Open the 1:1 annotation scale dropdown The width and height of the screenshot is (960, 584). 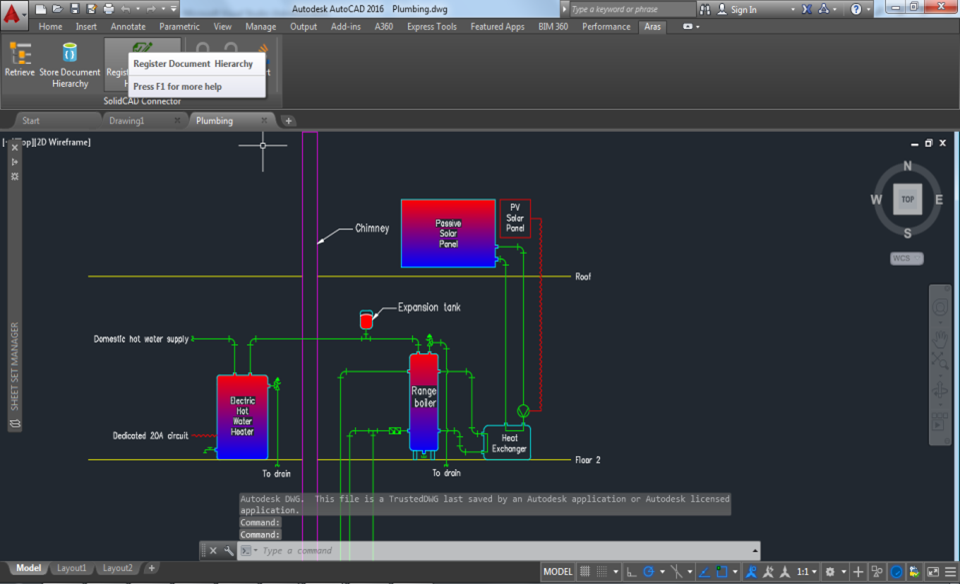coord(807,572)
